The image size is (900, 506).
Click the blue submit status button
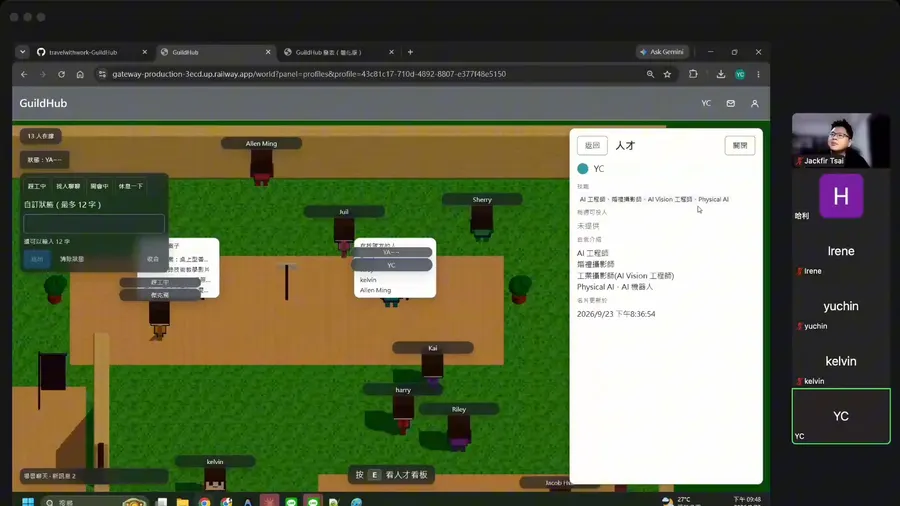(37, 259)
